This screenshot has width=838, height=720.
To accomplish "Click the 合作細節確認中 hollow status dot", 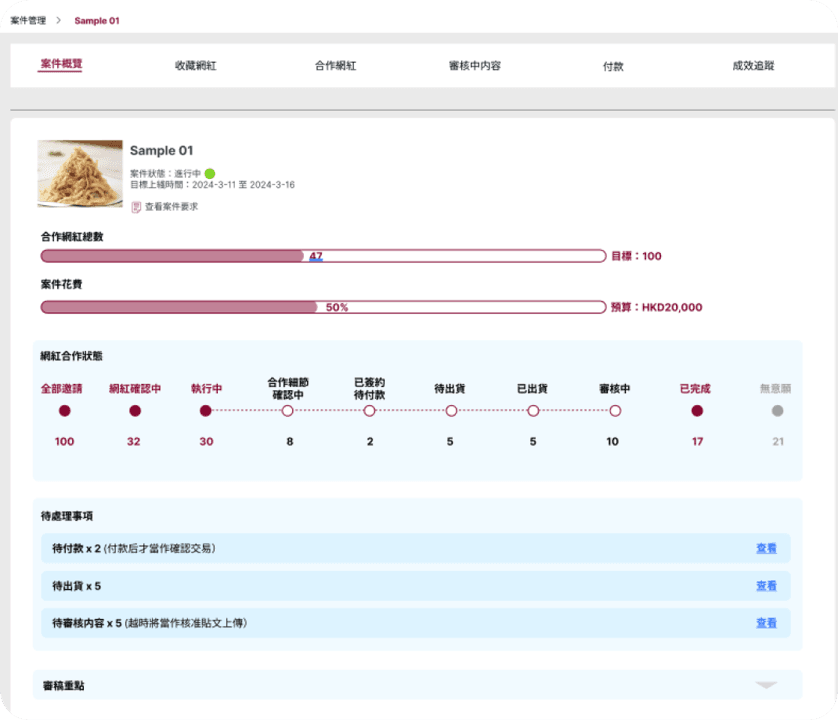I will click(x=288, y=411).
